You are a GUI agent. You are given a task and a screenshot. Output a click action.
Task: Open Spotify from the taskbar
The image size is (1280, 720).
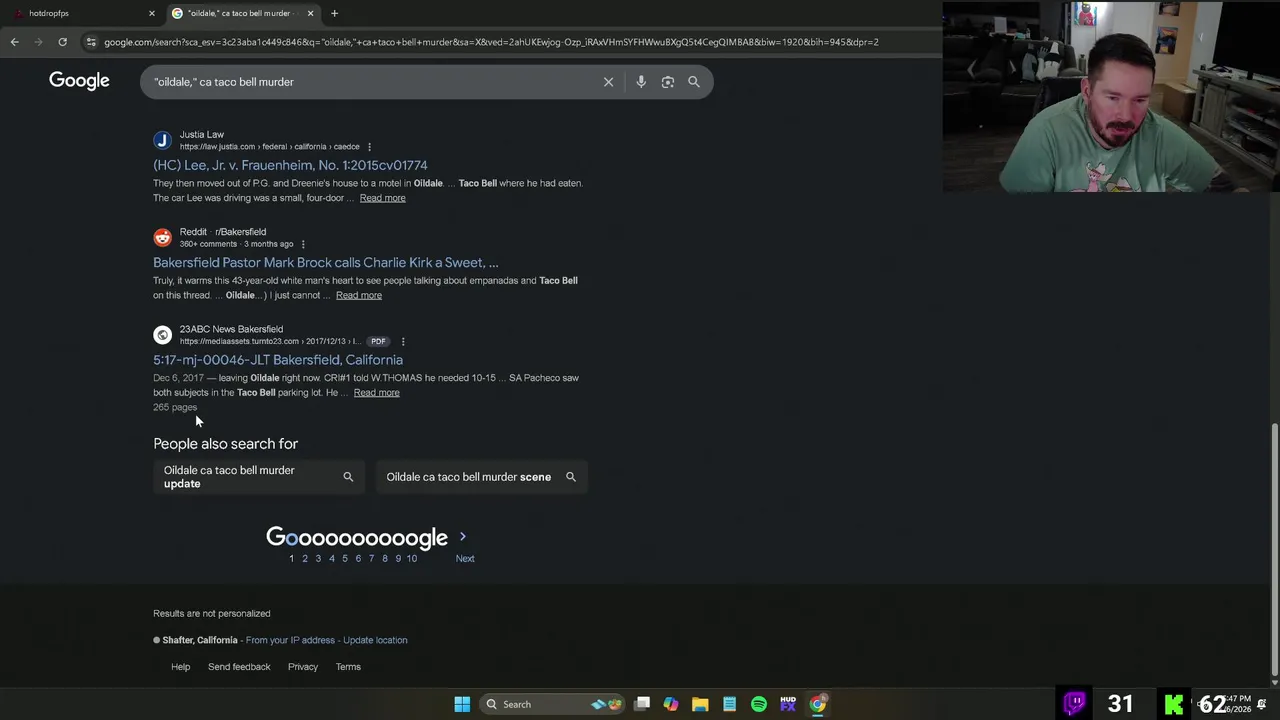pyautogui.click(x=759, y=704)
